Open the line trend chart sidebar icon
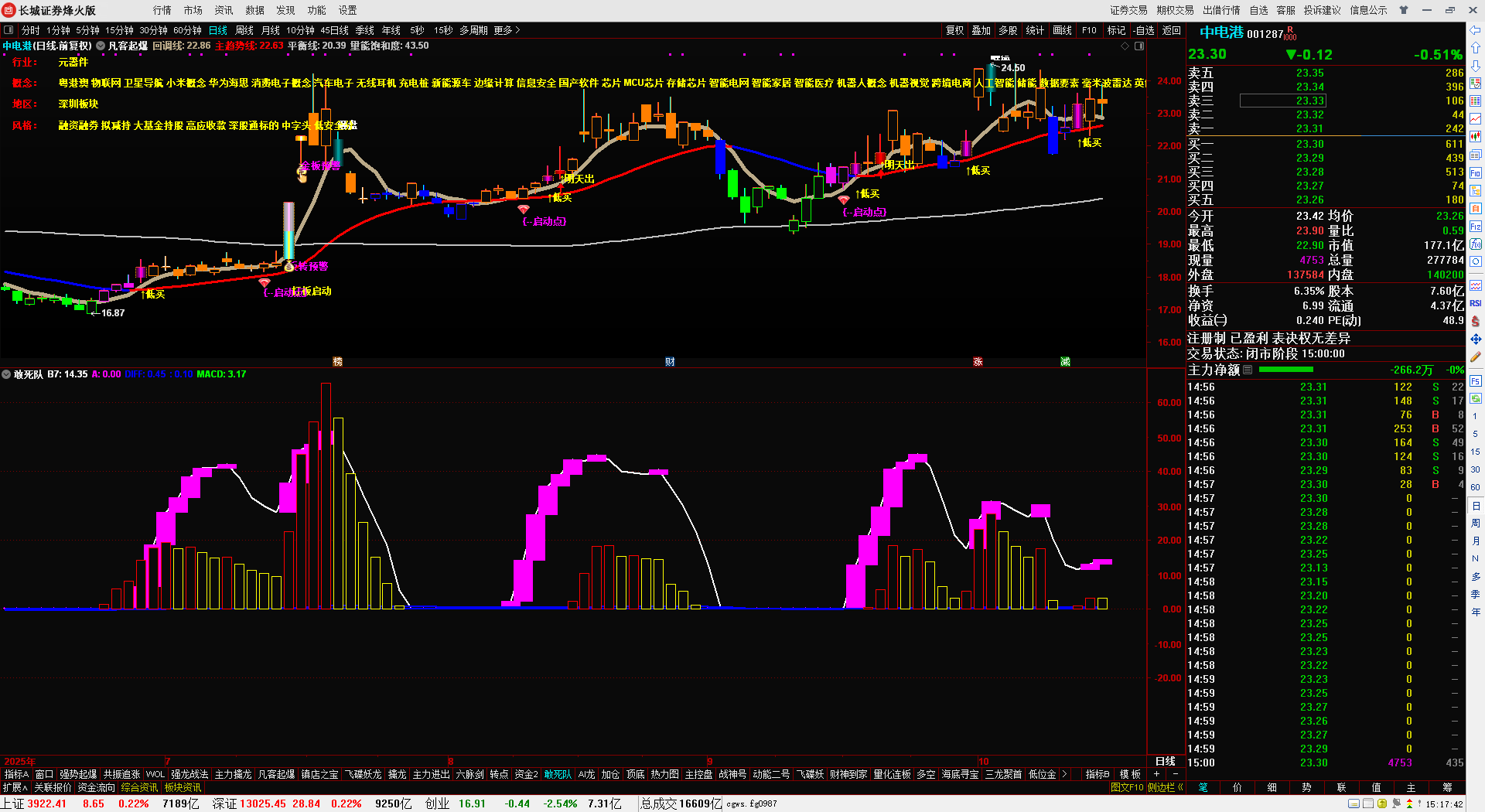Image resolution: width=1485 pixels, height=812 pixels. (x=1476, y=118)
